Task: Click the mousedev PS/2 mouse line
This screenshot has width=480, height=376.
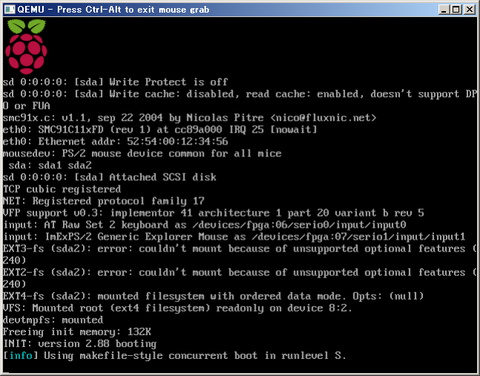Action: tap(142, 154)
